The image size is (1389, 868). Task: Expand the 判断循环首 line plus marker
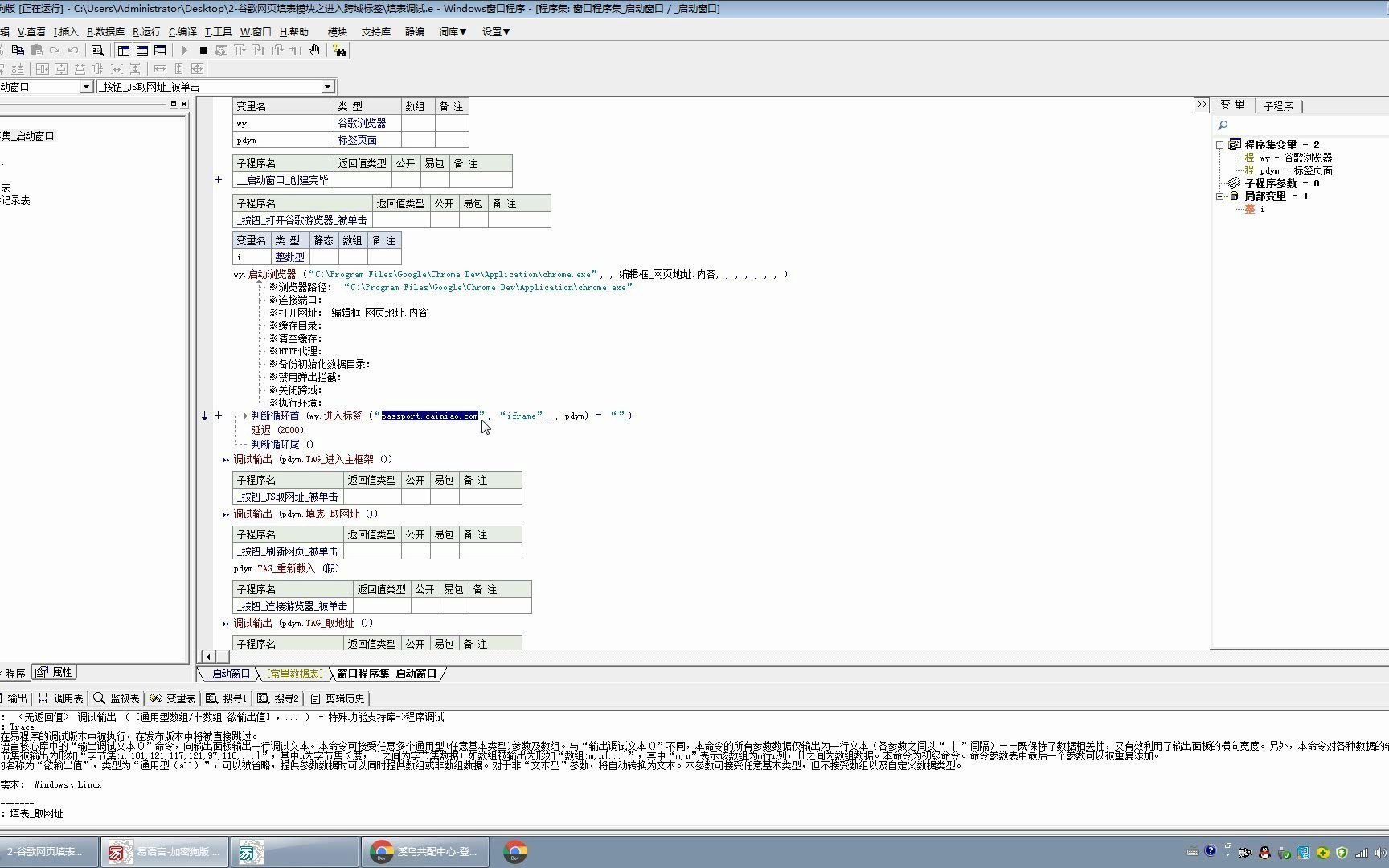click(x=218, y=416)
